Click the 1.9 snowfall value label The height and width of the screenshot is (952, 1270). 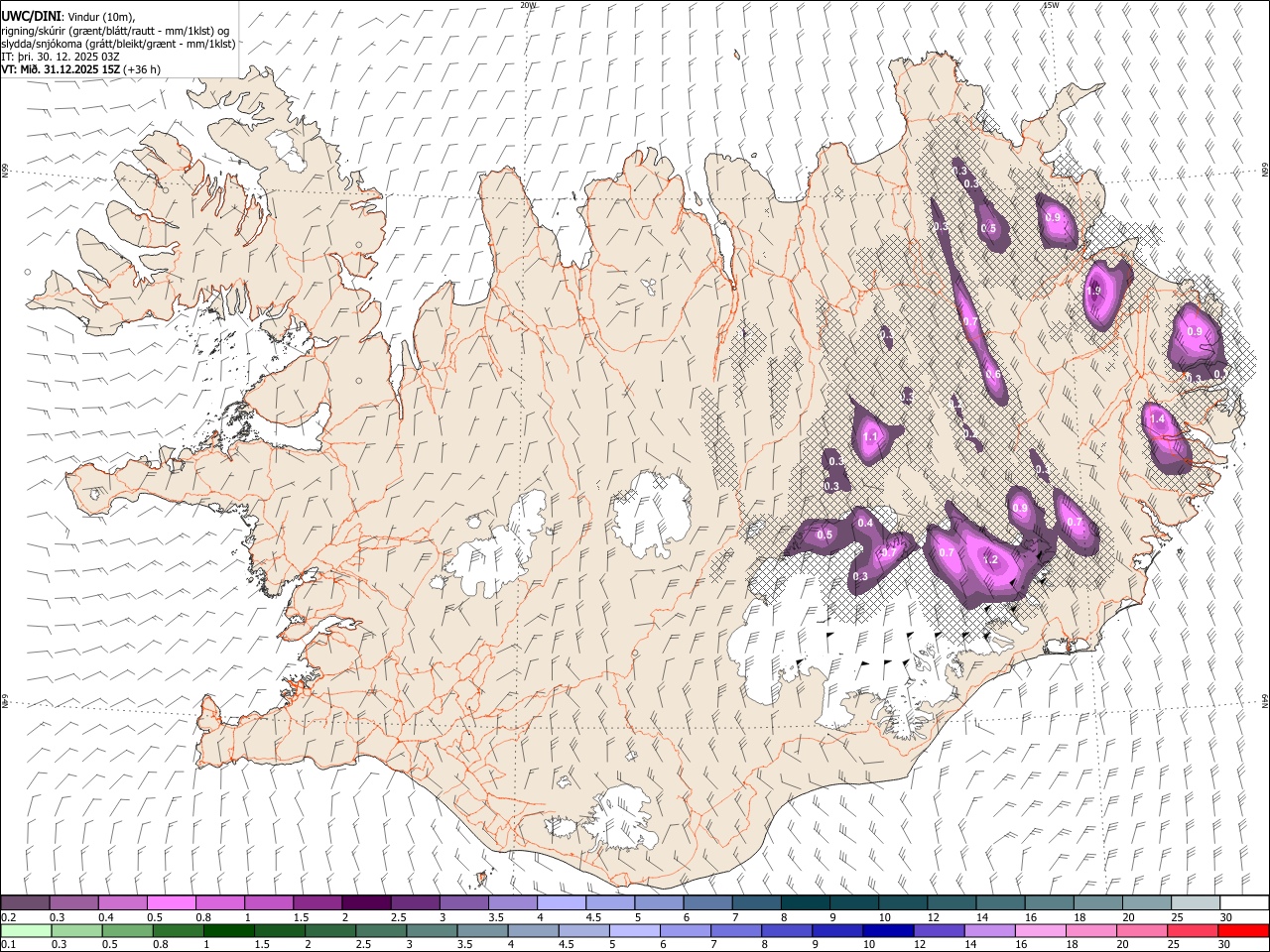1094,292
